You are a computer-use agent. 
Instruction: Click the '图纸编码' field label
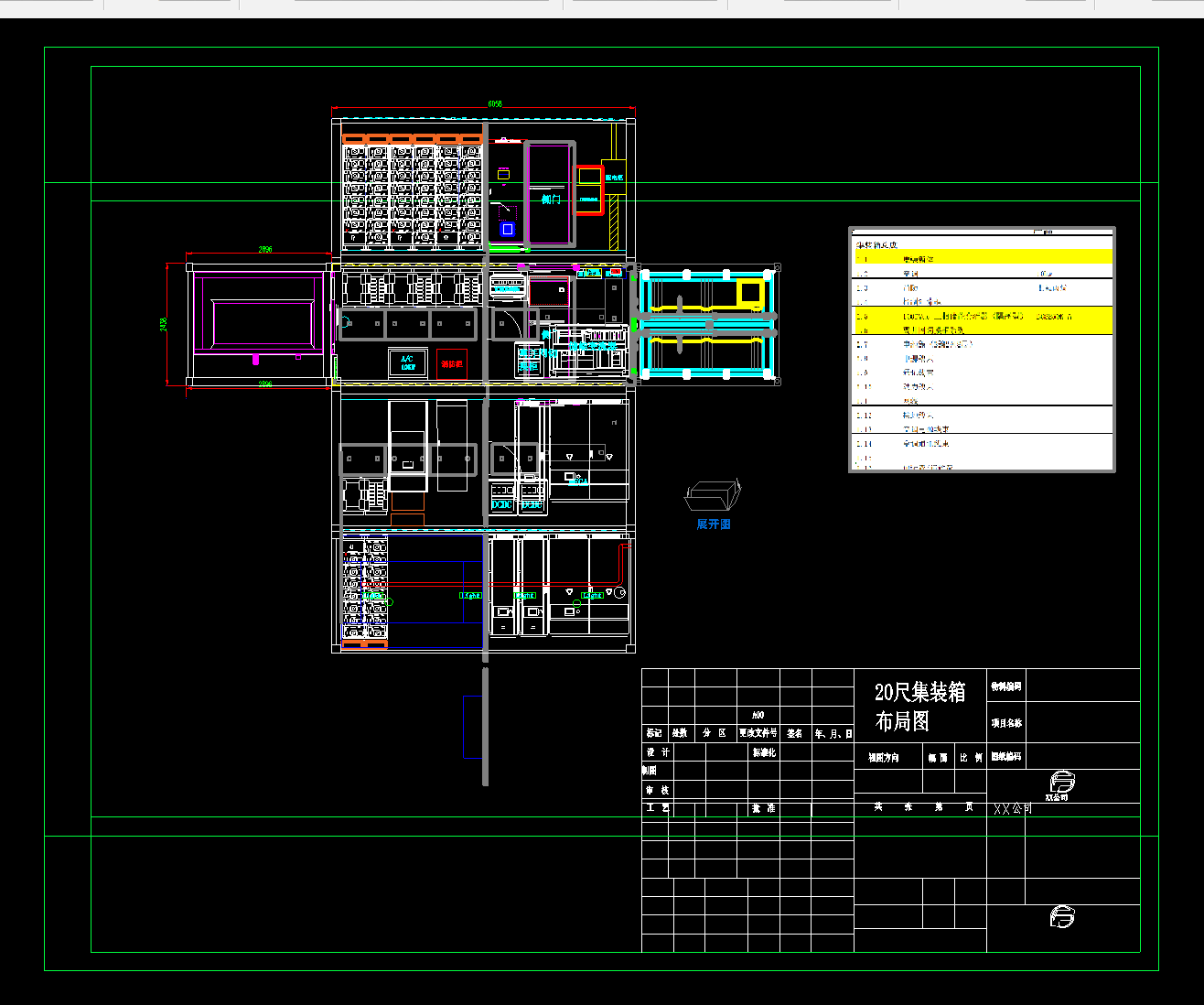pyautogui.click(x=1006, y=757)
